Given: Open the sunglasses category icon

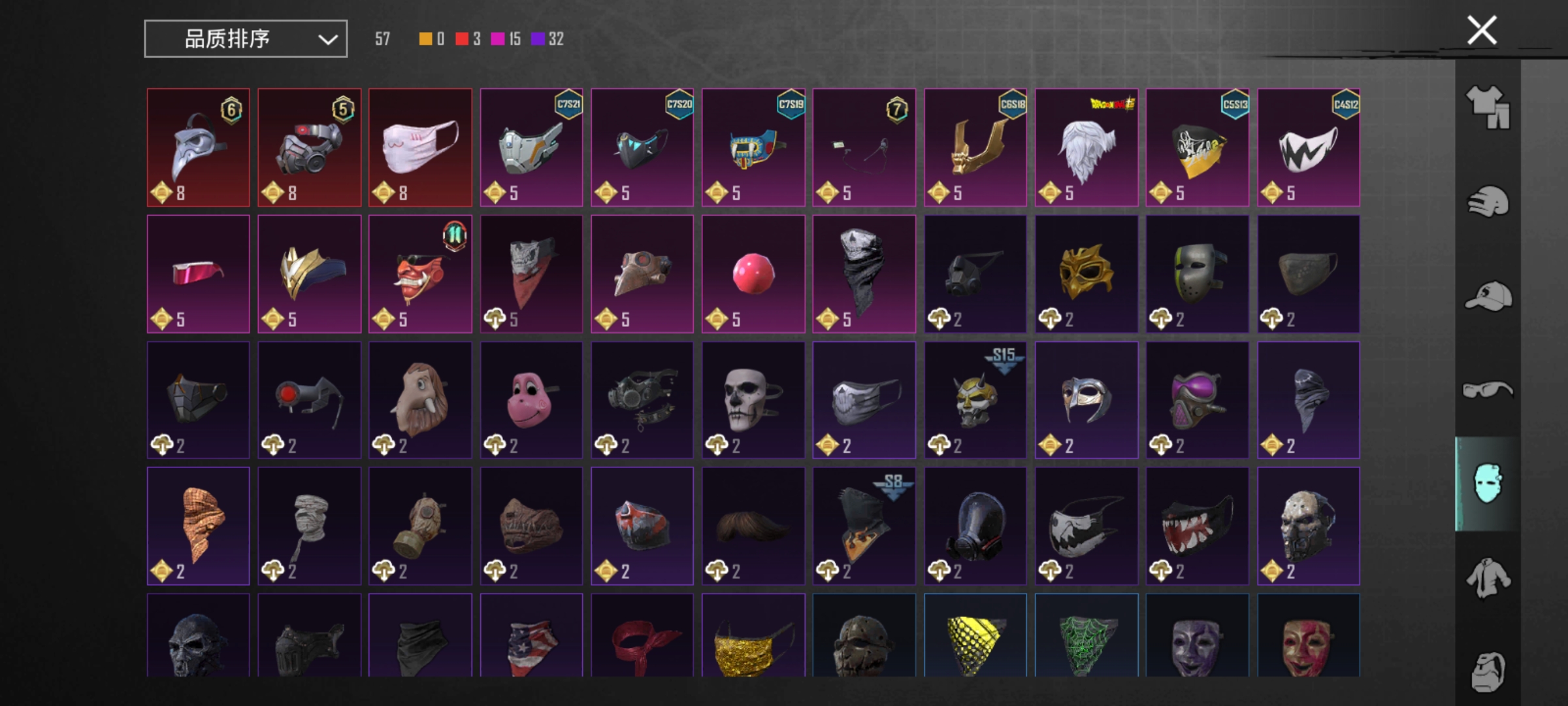Looking at the screenshot, I should point(1488,390).
